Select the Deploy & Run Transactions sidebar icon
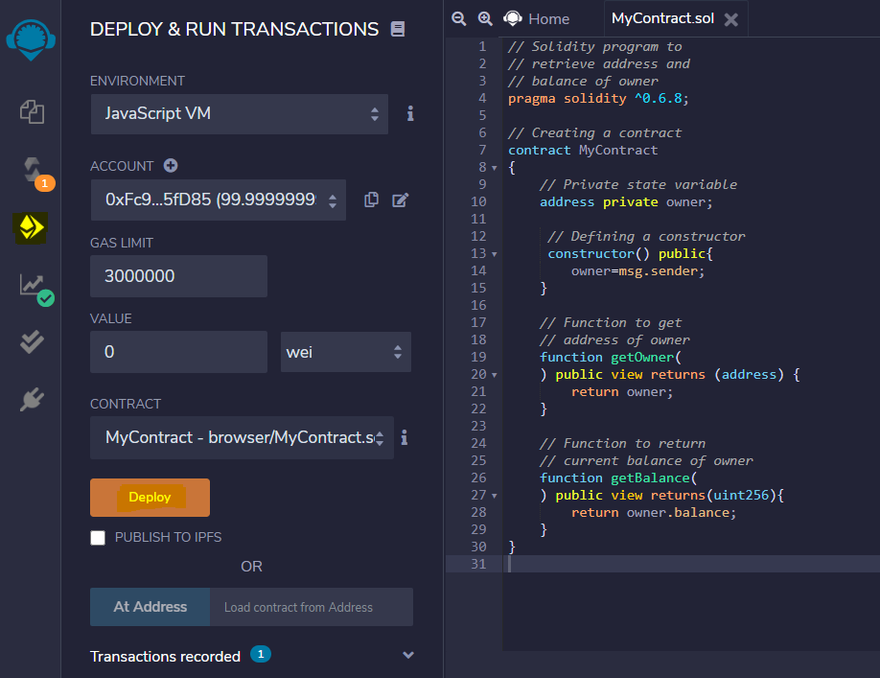The width and height of the screenshot is (880, 678). [x=31, y=228]
